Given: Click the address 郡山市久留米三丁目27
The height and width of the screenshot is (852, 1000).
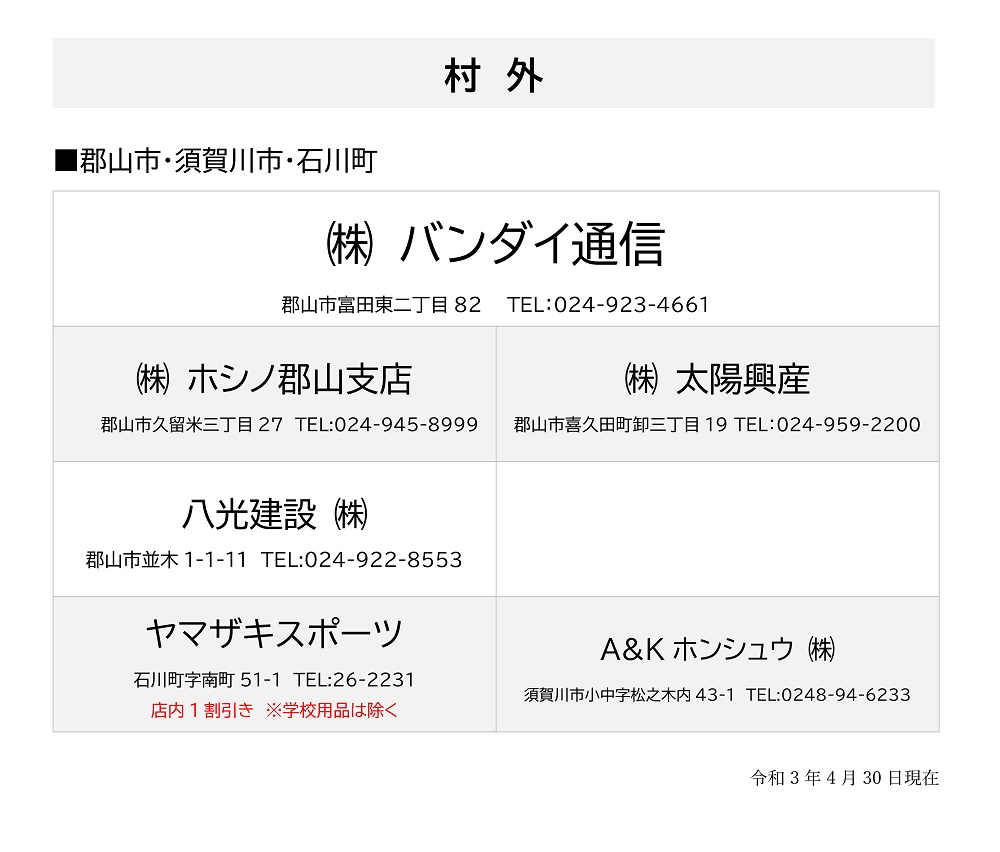Looking at the screenshot, I should coord(191,425).
